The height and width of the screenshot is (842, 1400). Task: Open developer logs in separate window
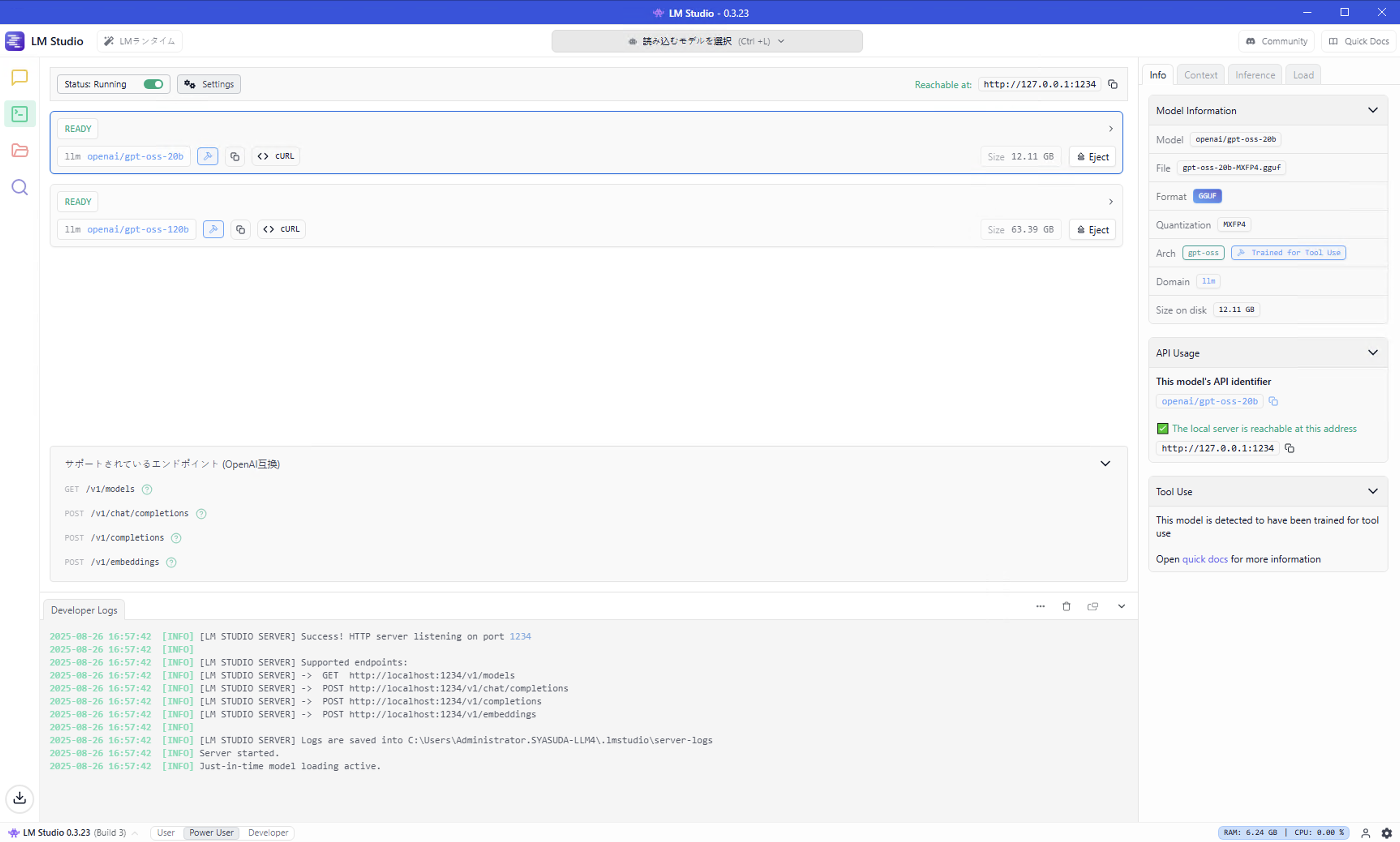(1092, 606)
